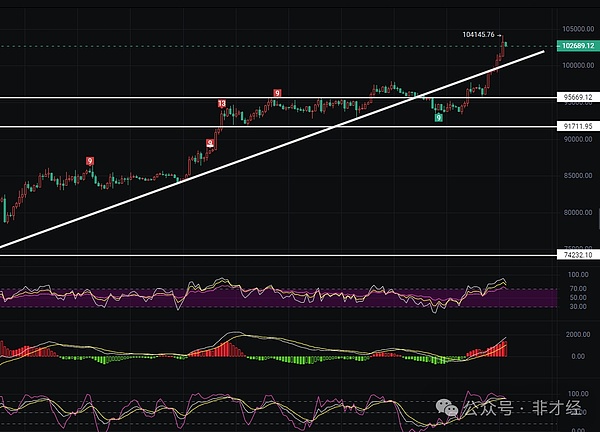Screen dimensions: 600x432
Task: Click the purple RSI indicator band
Action: coord(250,297)
